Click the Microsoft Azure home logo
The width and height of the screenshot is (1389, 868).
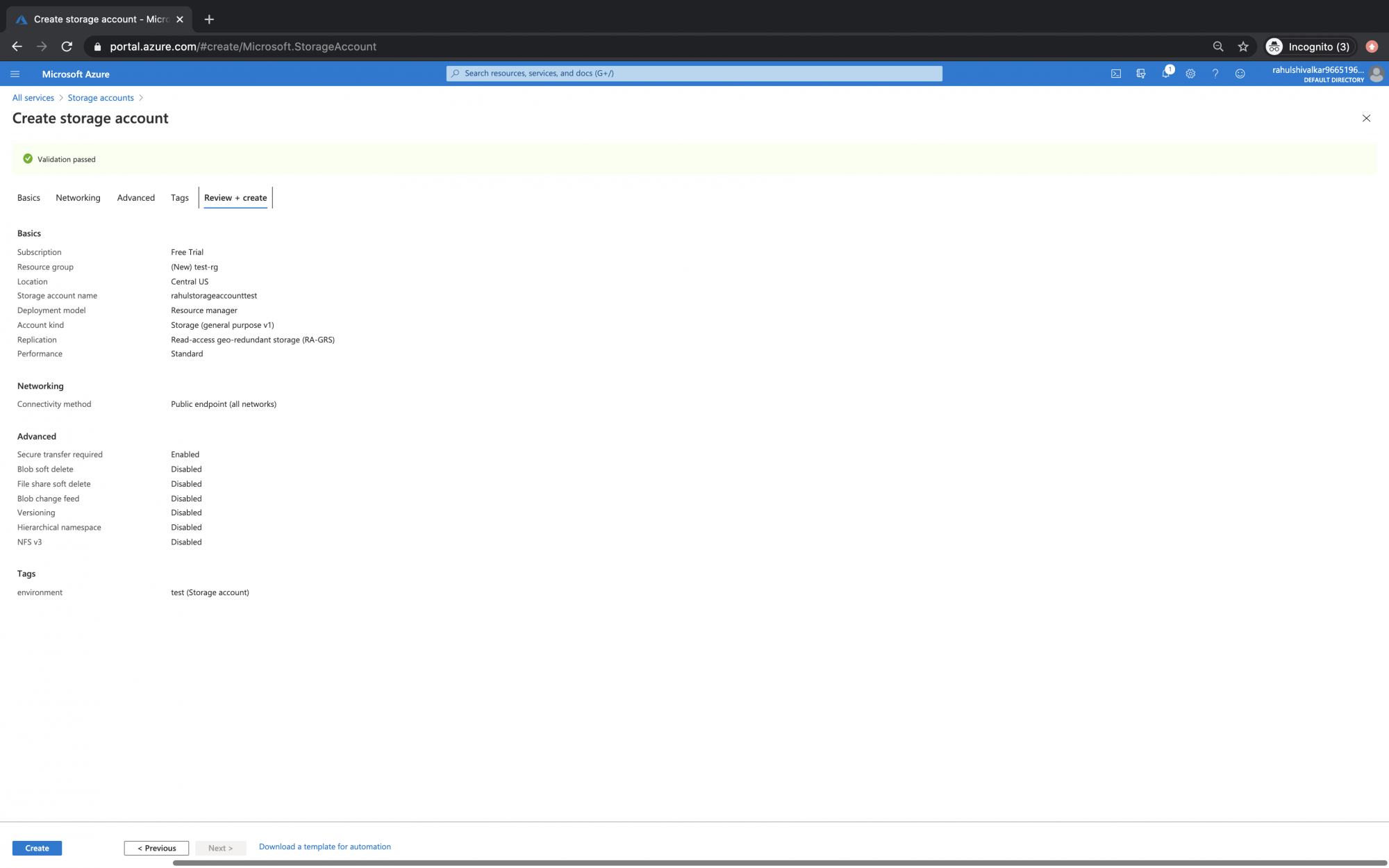tap(76, 74)
